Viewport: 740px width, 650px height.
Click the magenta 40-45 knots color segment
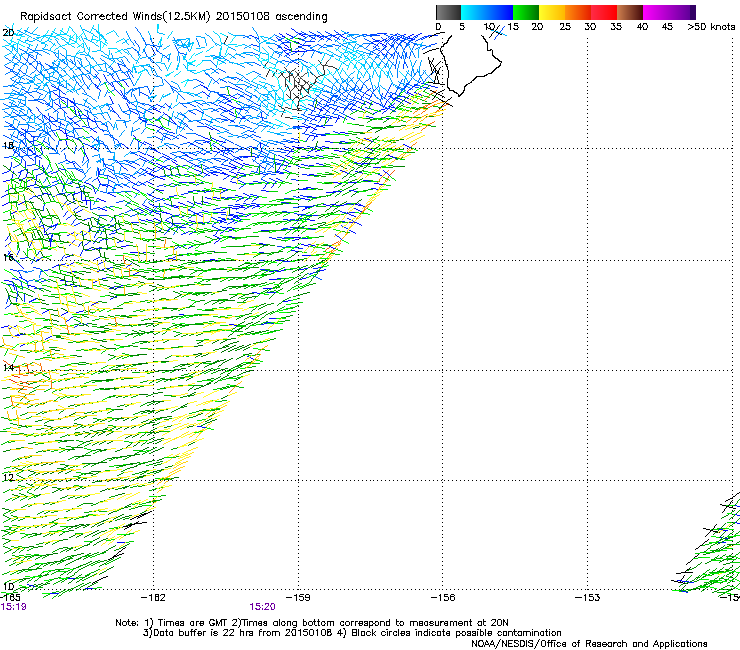[x=656, y=12]
